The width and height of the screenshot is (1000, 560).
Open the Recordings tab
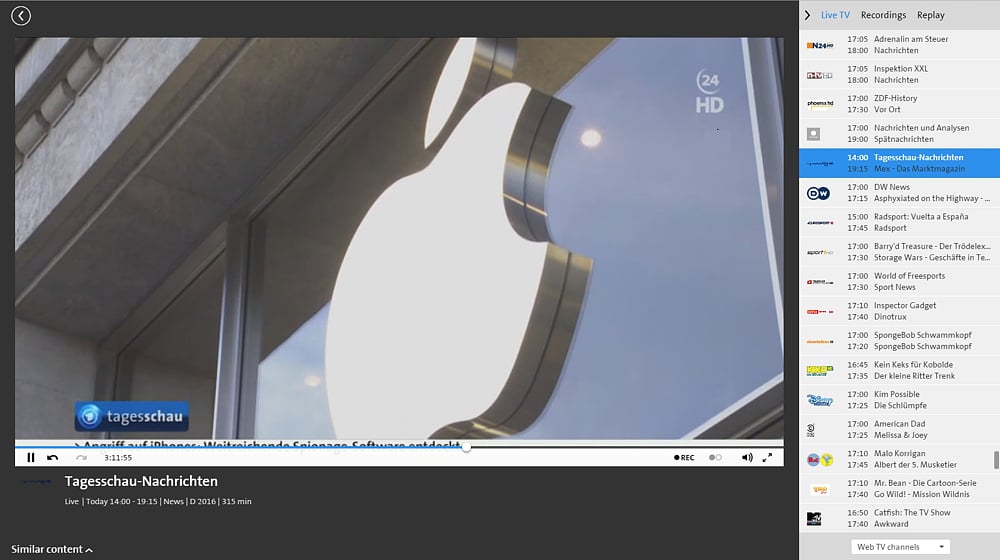[883, 15]
